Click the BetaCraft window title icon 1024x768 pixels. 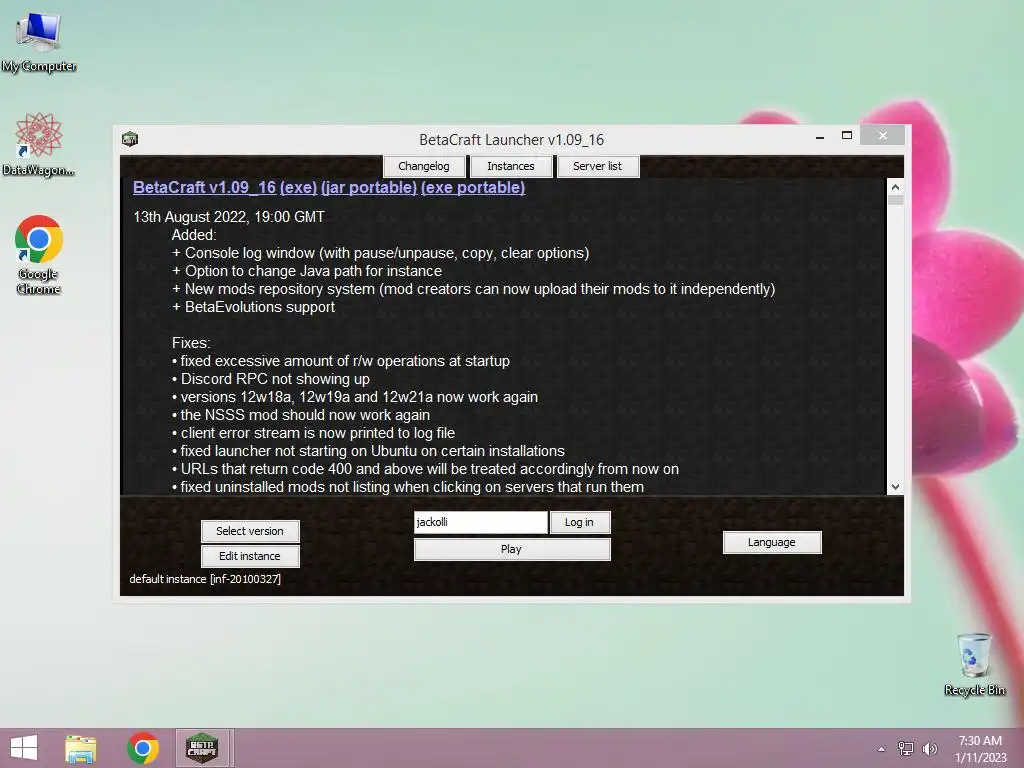pos(130,138)
